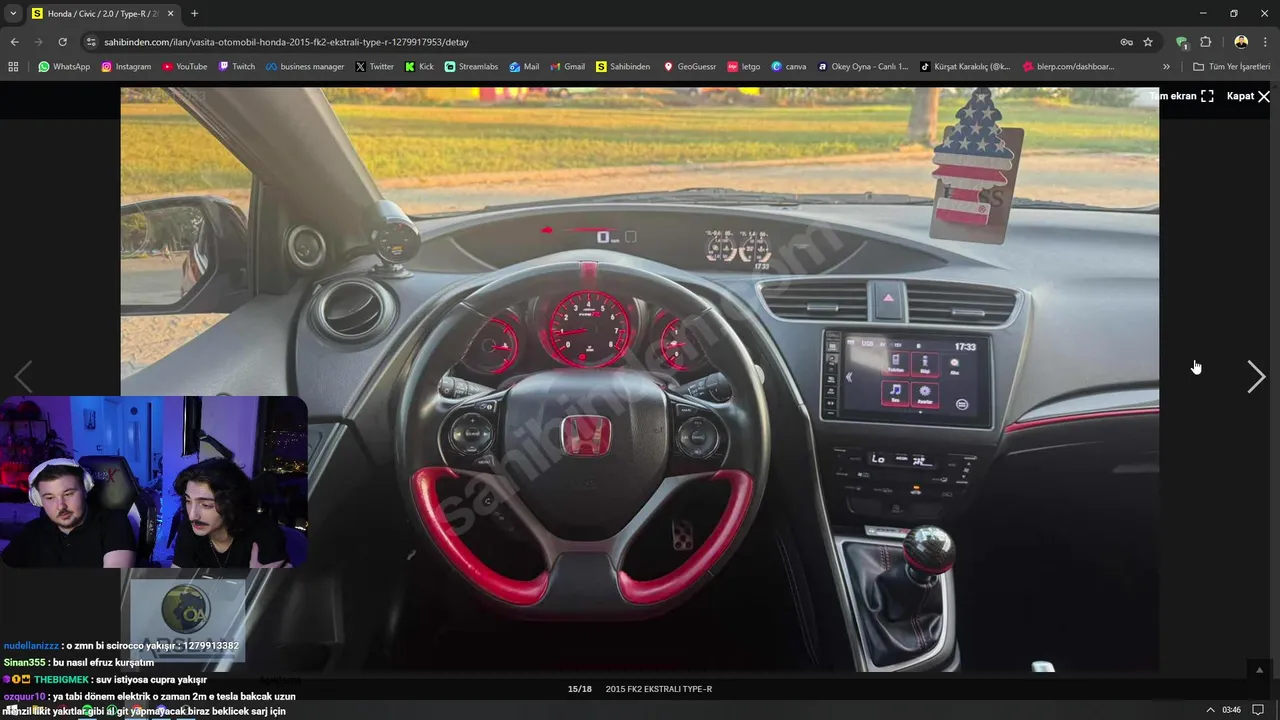Image resolution: width=1280 pixels, height=720 pixels.
Task: Click the browser Forward arrow
Action: click(x=38, y=42)
